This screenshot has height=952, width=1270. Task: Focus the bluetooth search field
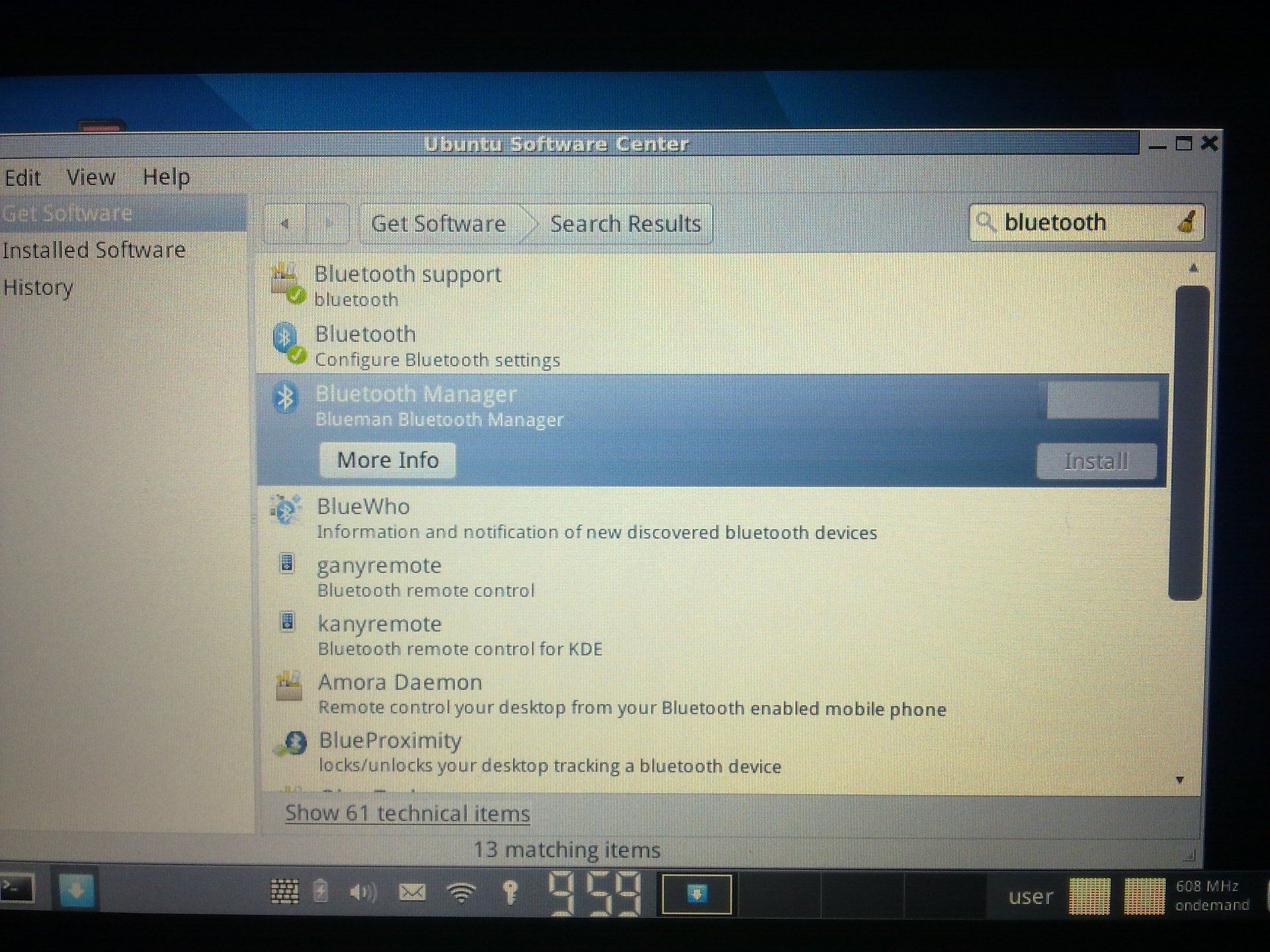pyautogui.click(x=1086, y=222)
